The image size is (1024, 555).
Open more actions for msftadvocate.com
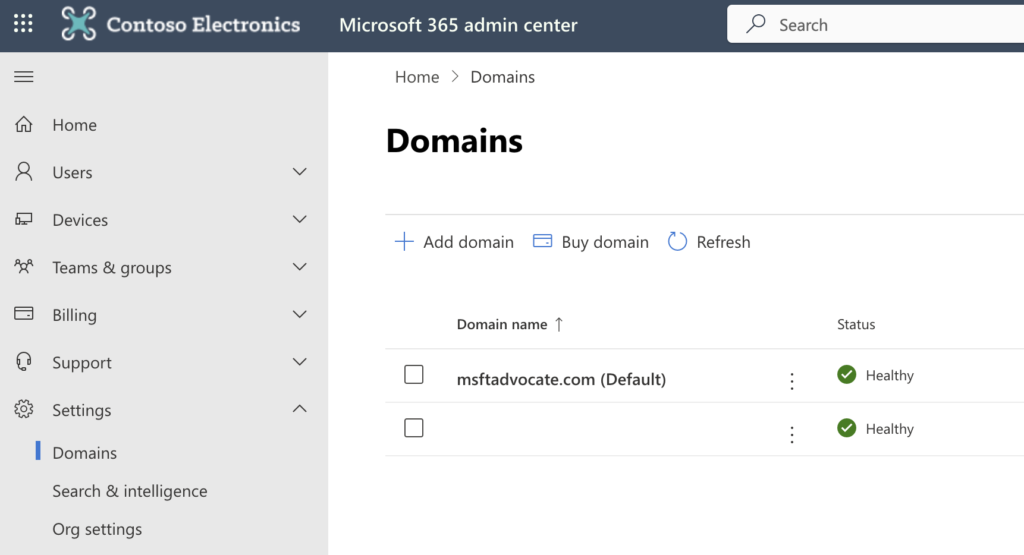coord(792,381)
